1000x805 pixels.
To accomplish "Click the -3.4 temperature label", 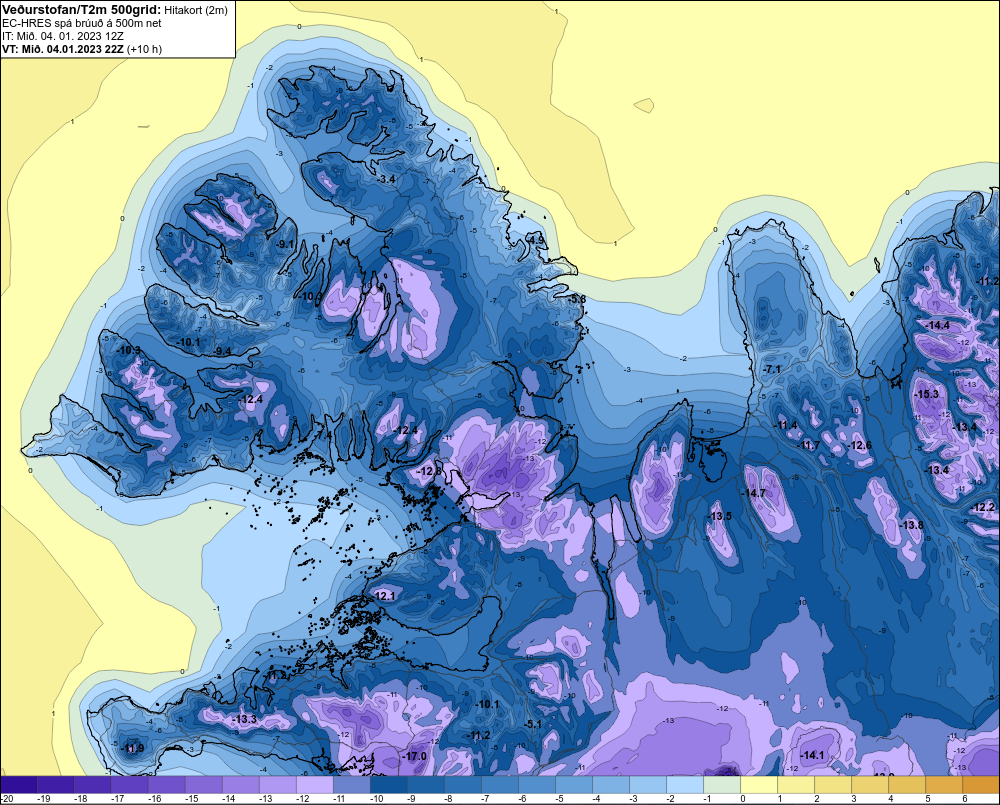I will pyautogui.click(x=385, y=179).
